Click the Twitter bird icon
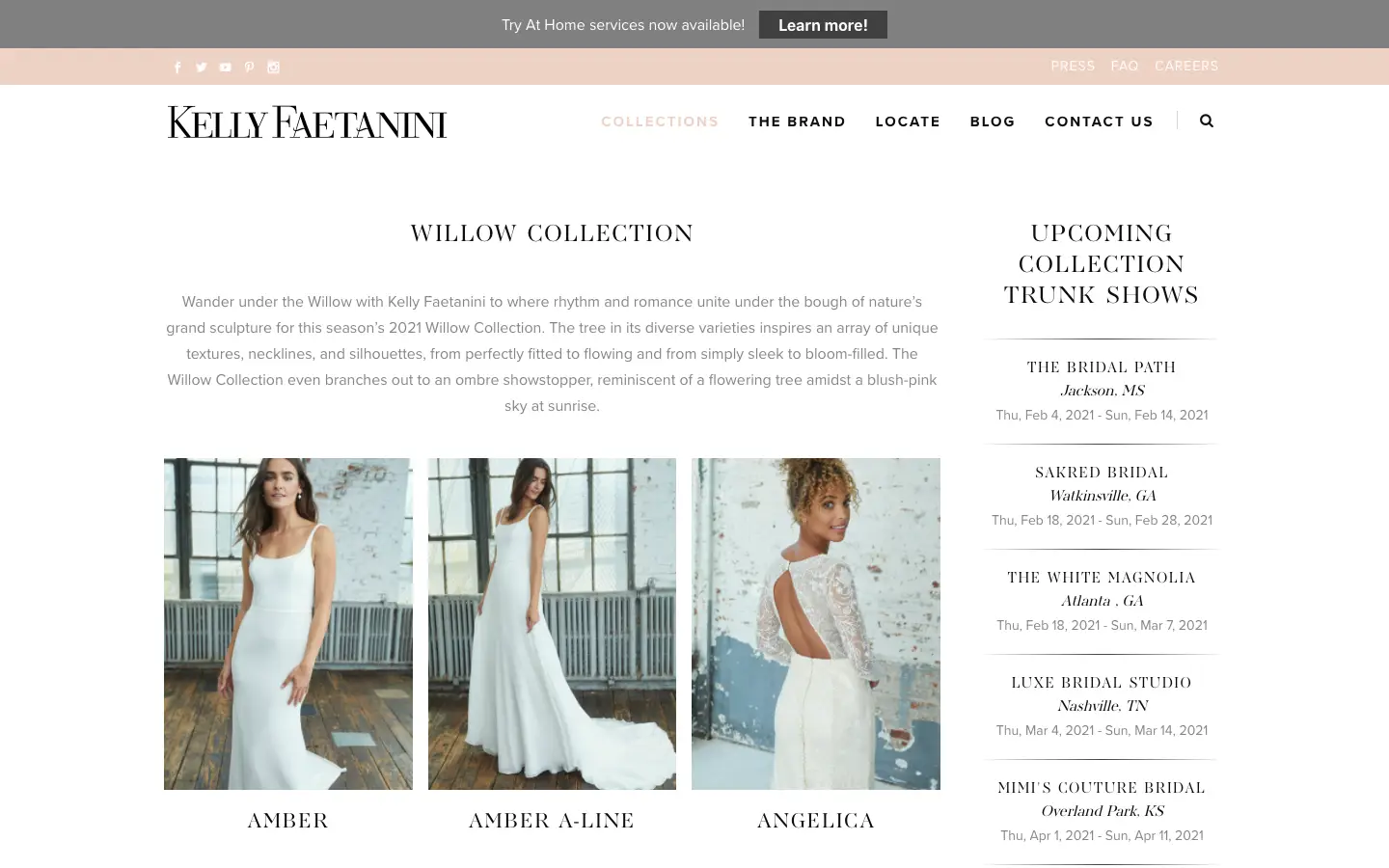The height and width of the screenshot is (868, 1389). click(x=202, y=68)
